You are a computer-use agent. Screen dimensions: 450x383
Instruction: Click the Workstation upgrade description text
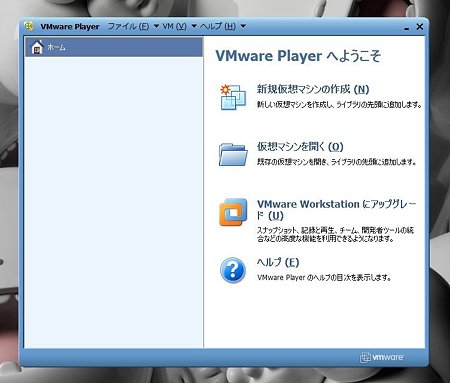(335, 234)
